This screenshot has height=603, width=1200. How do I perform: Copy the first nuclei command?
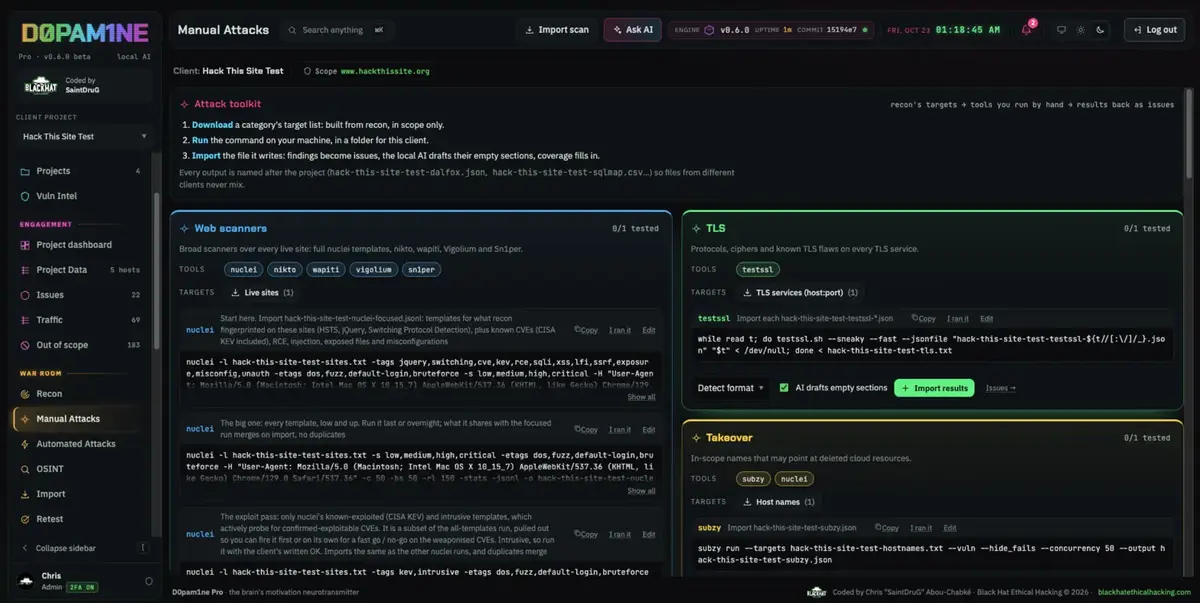pos(586,330)
